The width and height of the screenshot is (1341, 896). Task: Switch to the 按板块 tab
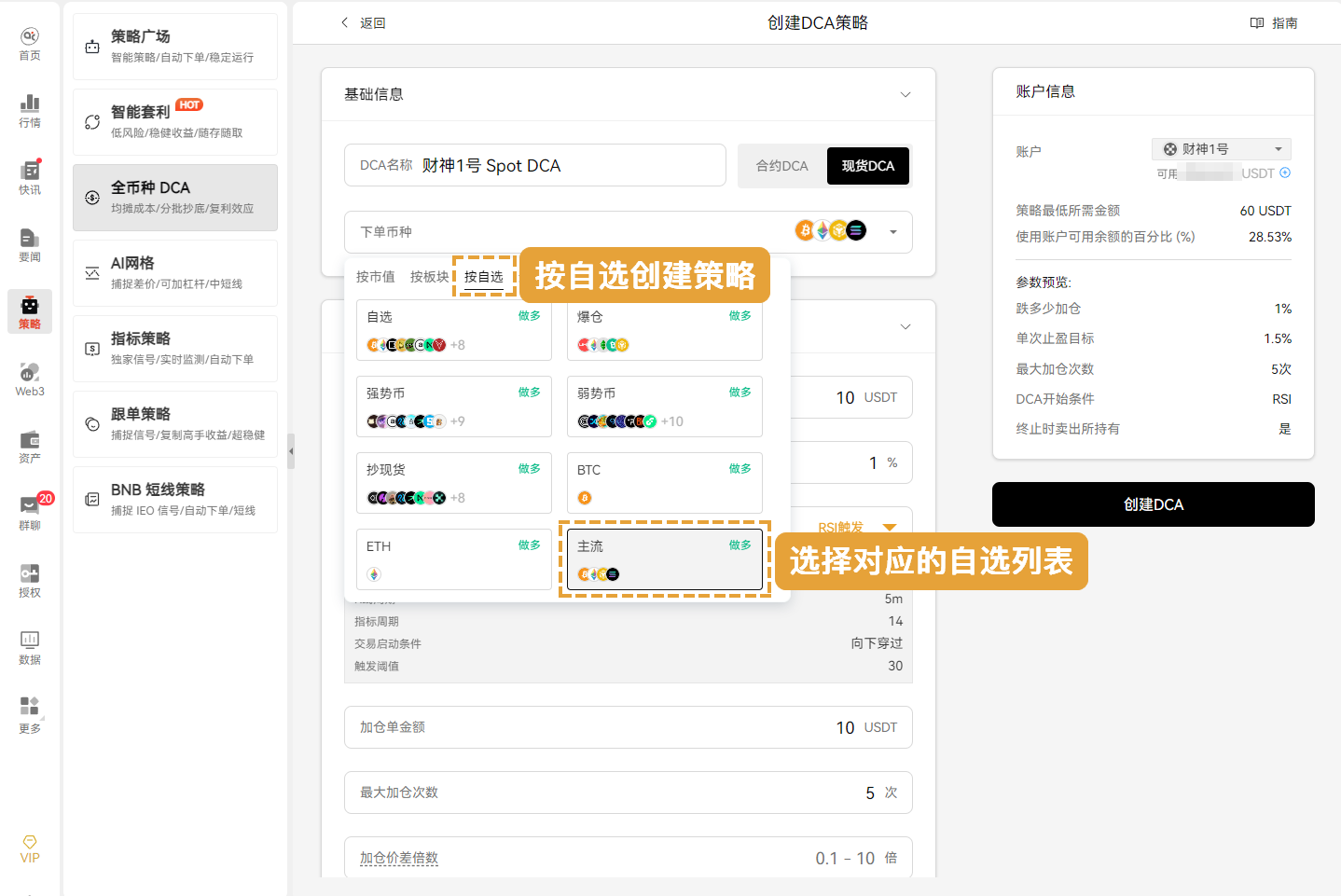coord(429,277)
